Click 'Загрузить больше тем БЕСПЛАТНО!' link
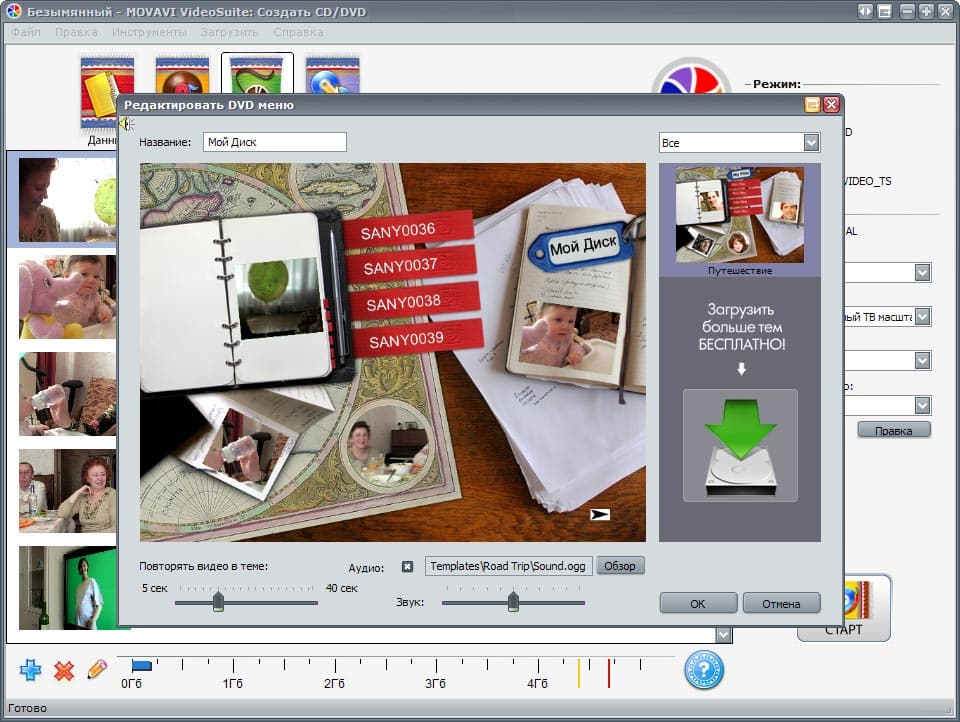 [x=741, y=326]
